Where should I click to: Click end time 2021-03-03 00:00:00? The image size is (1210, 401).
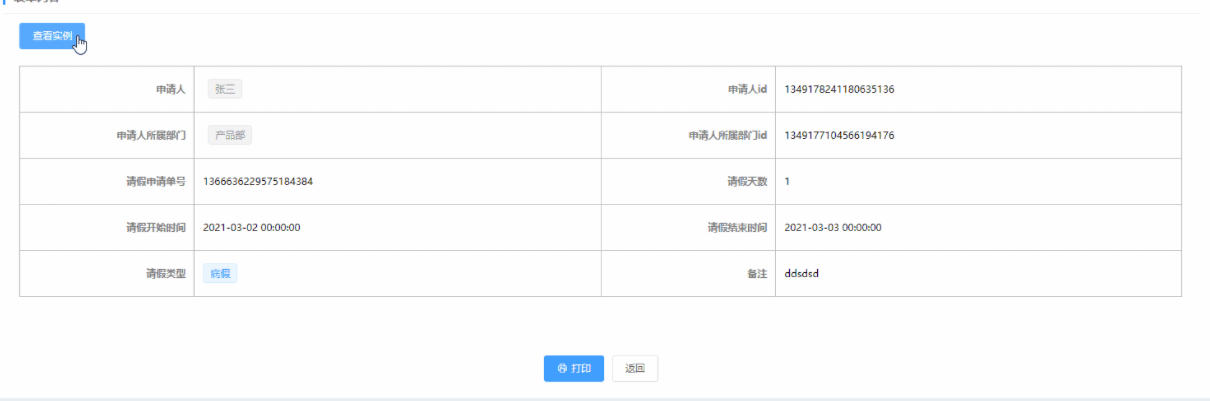tap(833, 227)
